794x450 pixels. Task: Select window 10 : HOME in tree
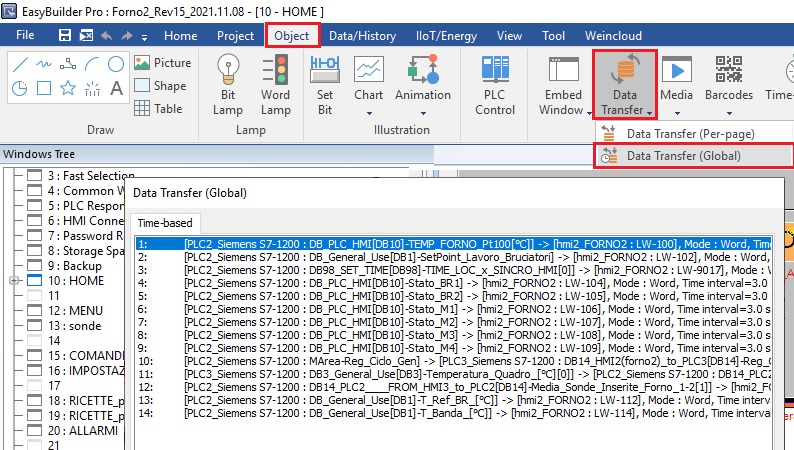76,280
